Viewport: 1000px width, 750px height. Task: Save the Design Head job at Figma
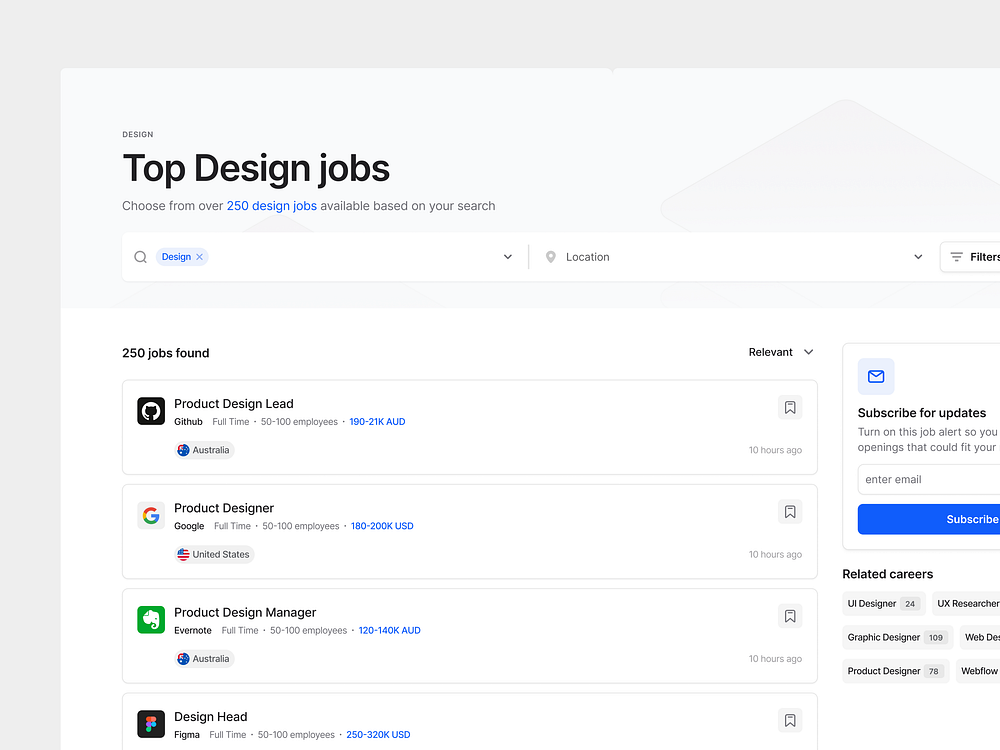point(790,720)
